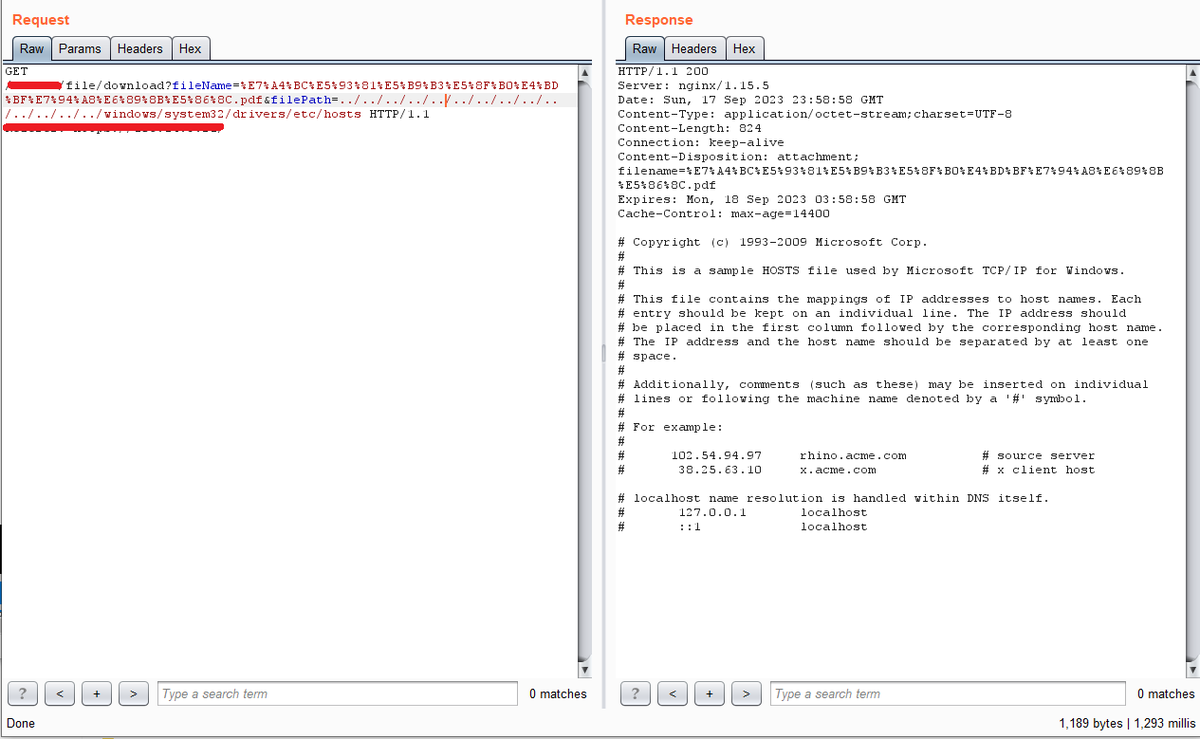Click the 'Connection: keep-alive' header line
The width and height of the screenshot is (1200, 739).
tap(701, 143)
